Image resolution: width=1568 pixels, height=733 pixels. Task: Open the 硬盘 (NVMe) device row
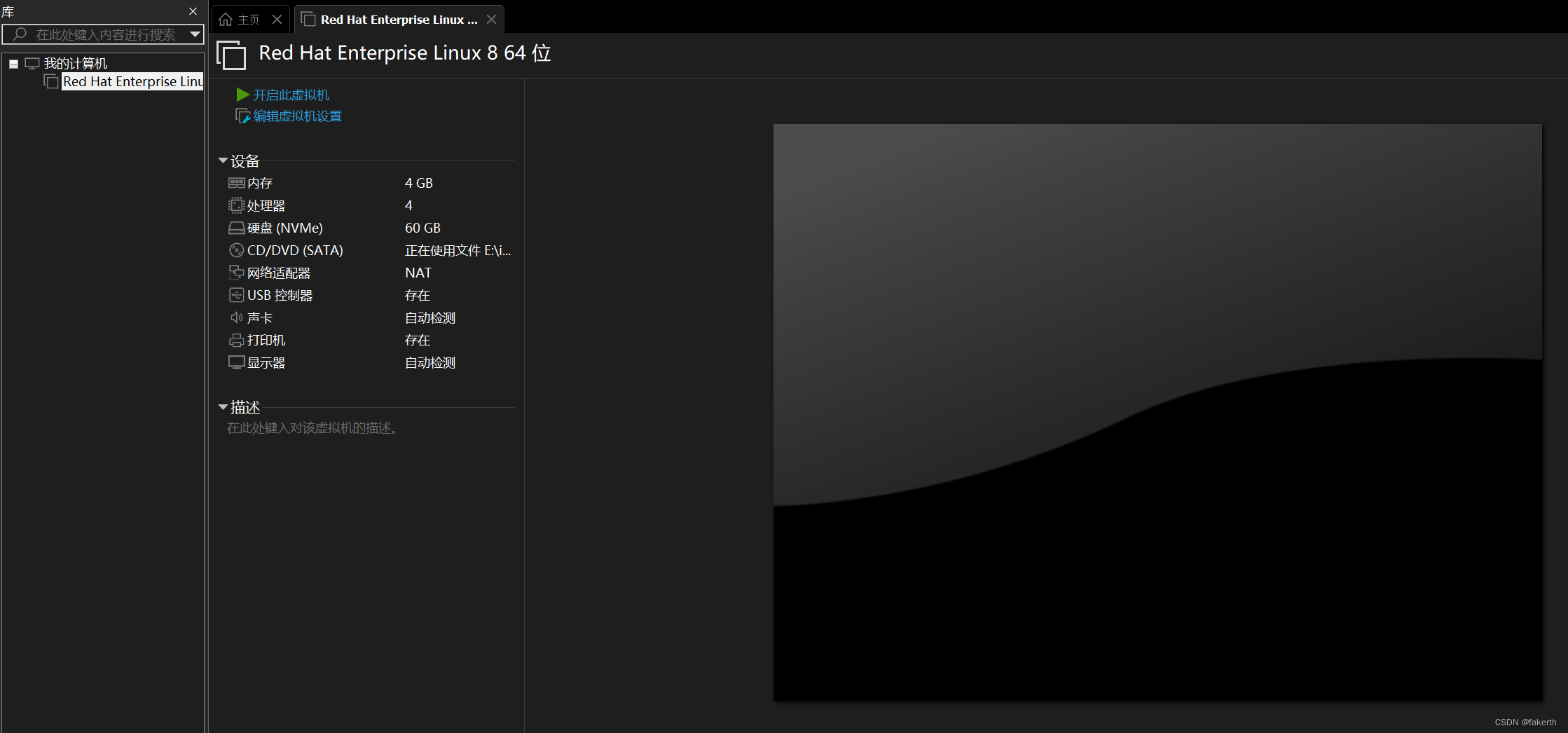pyautogui.click(x=371, y=228)
